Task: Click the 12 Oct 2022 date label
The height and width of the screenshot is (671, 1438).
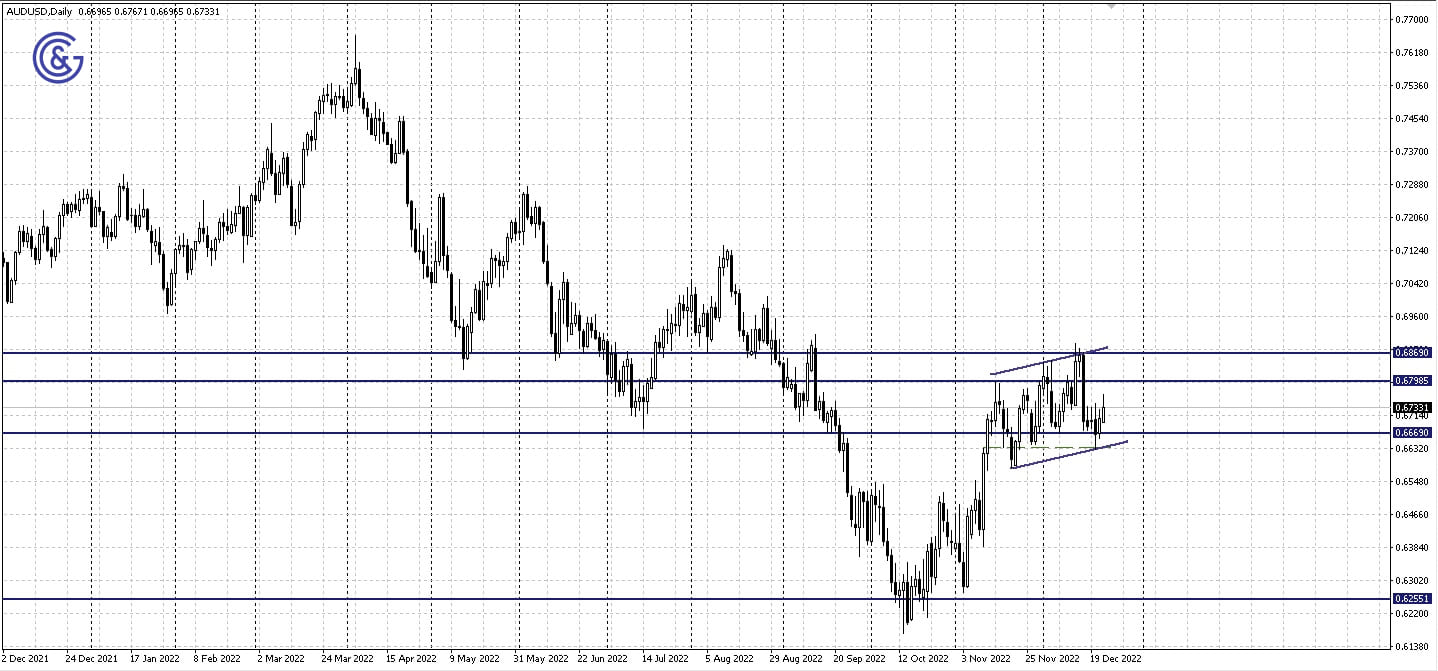Action: [922, 660]
